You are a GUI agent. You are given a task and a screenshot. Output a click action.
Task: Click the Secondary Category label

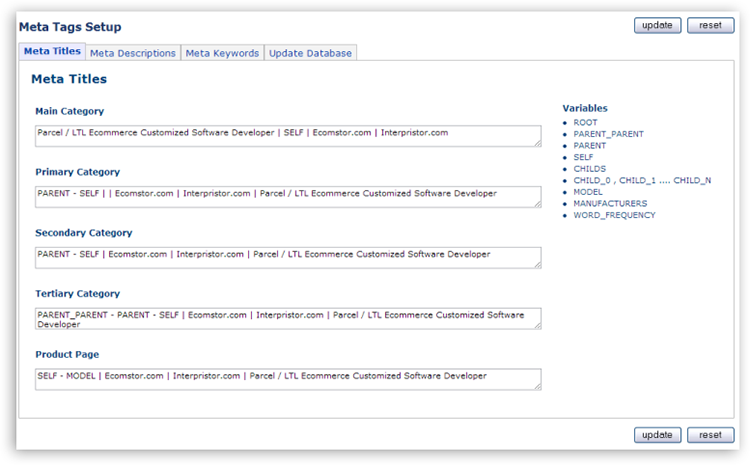click(84, 232)
